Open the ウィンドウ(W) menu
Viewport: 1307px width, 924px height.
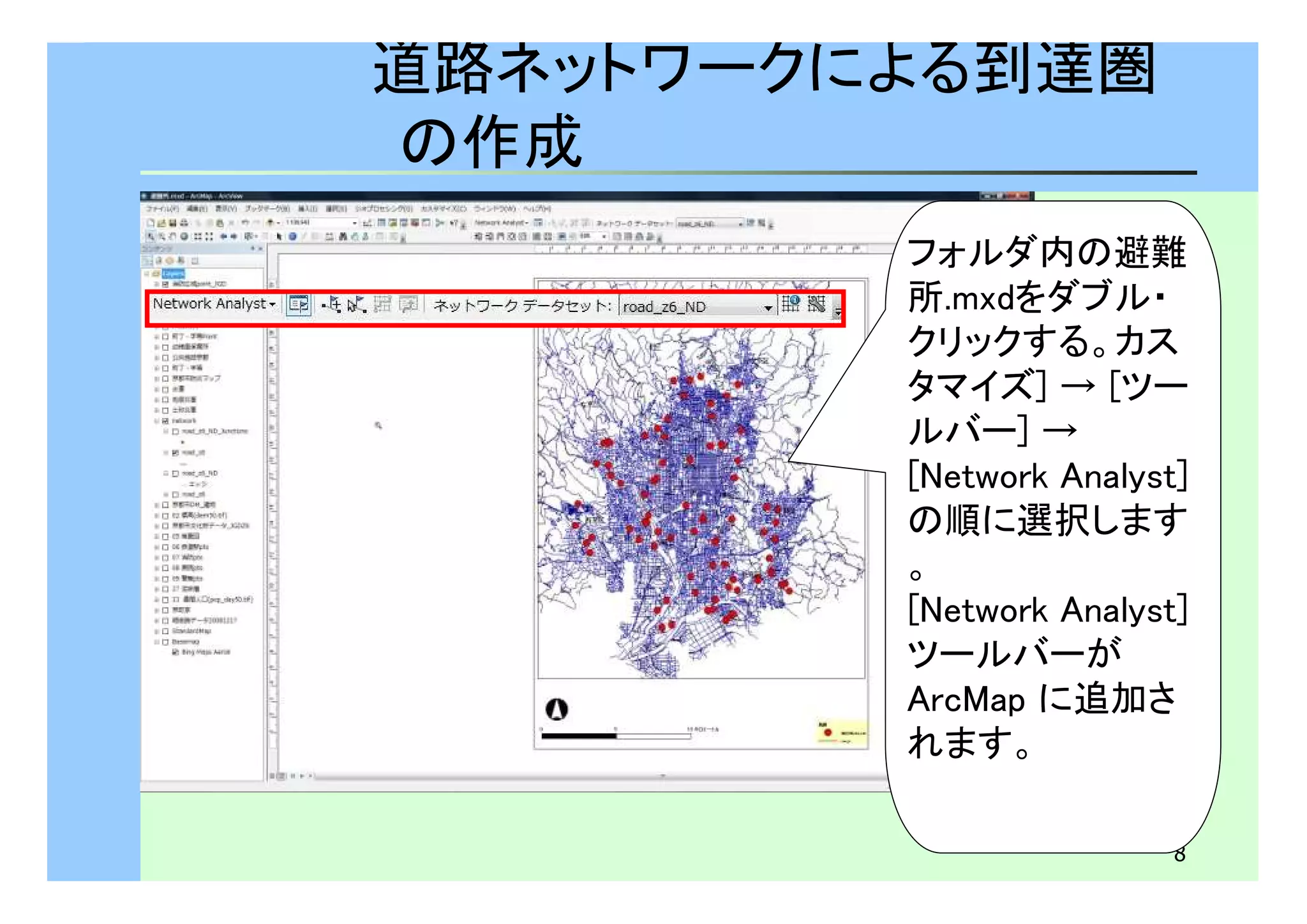[495, 209]
